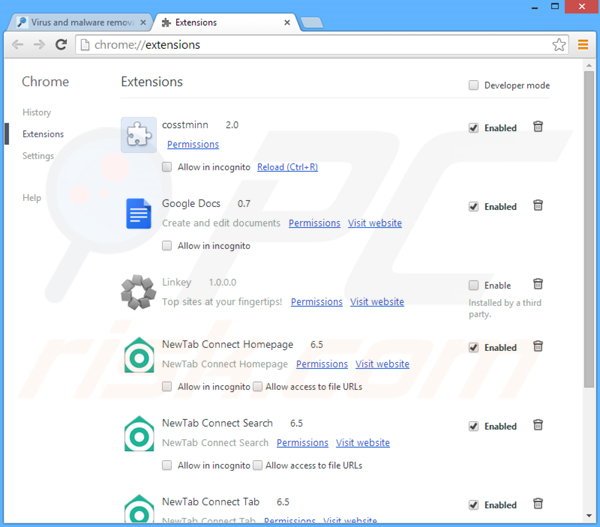Screen dimensions: 600x527
Task: Click the vertical scrollbar thumb
Action: [589, 230]
